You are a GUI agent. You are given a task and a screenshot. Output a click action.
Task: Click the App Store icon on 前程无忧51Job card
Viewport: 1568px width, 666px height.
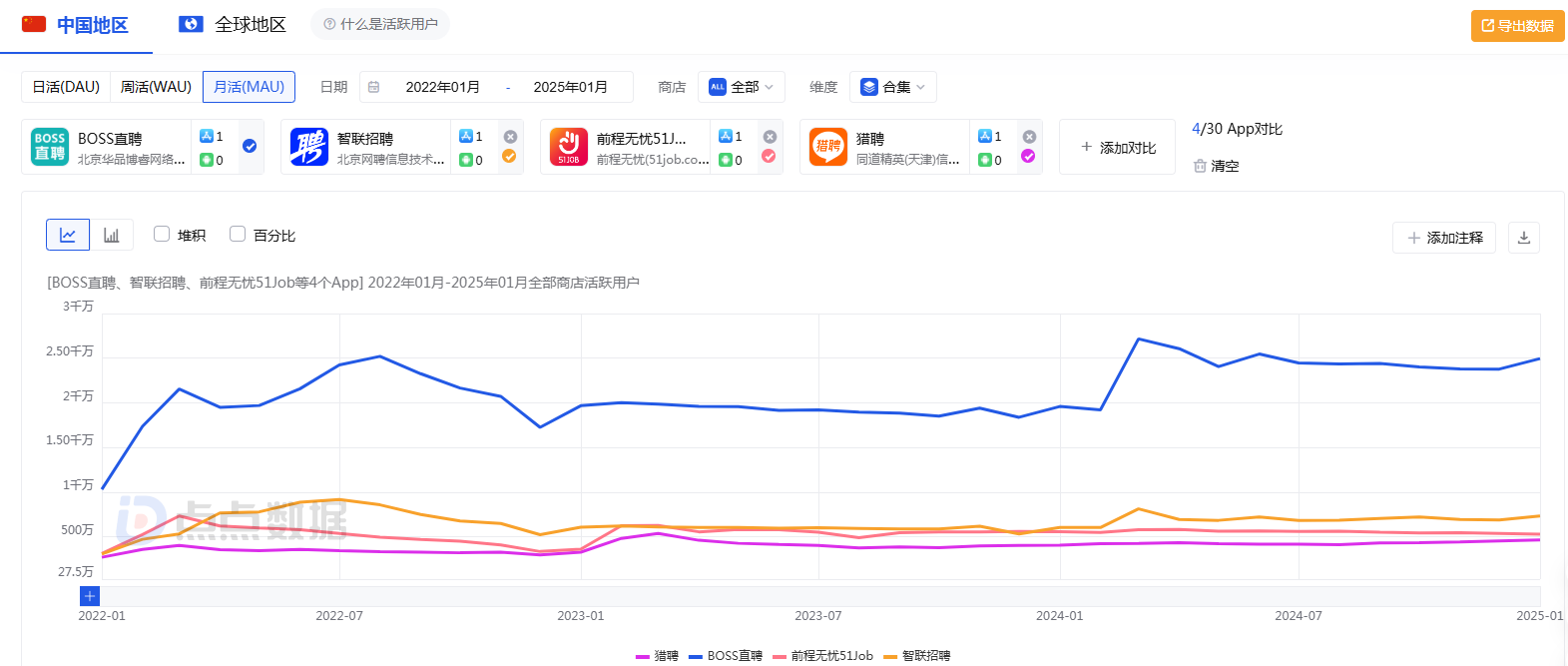(x=726, y=136)
